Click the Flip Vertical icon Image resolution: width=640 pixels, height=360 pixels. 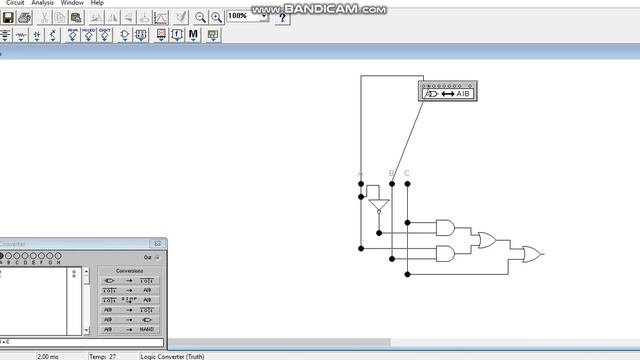click(x=128, y=18)
